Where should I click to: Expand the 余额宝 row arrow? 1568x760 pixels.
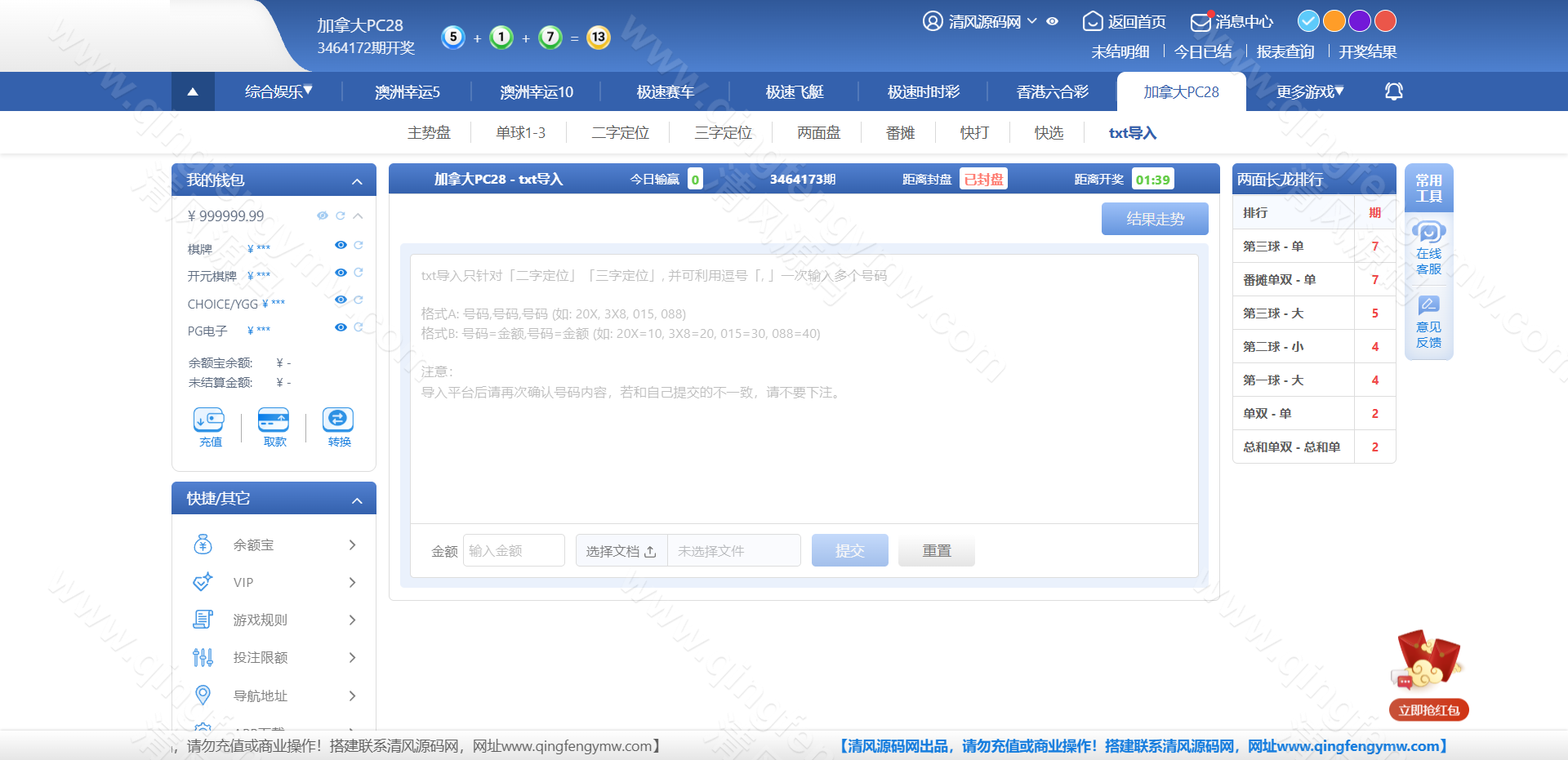[x=352, y=544]
